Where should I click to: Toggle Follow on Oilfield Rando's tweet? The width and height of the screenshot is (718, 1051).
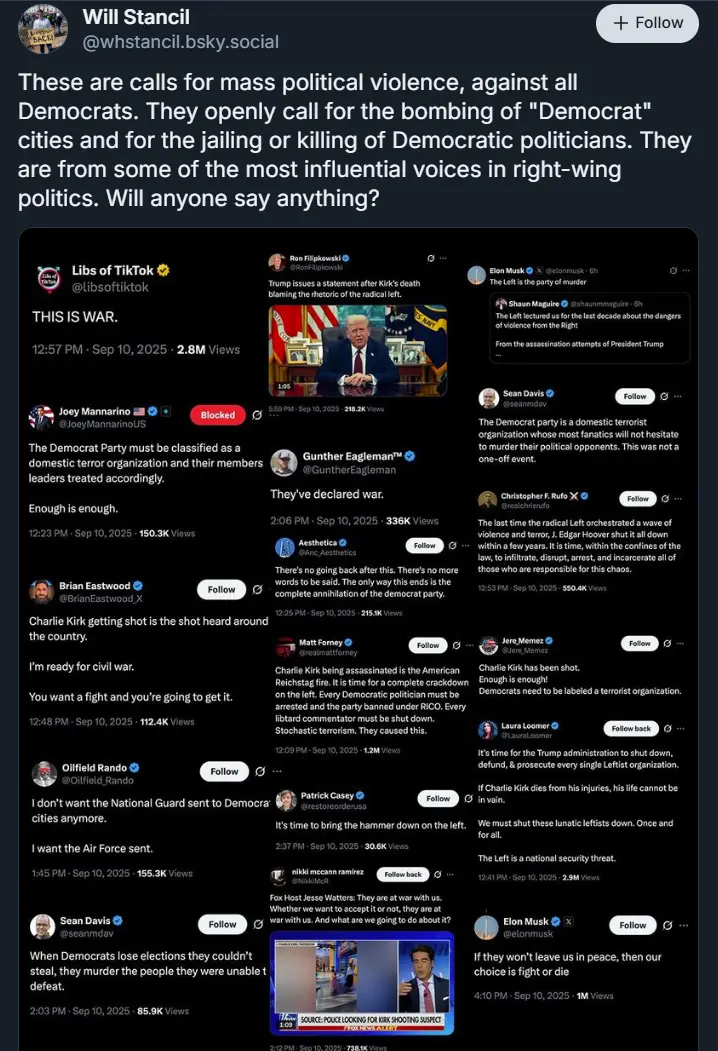point(224,772)
